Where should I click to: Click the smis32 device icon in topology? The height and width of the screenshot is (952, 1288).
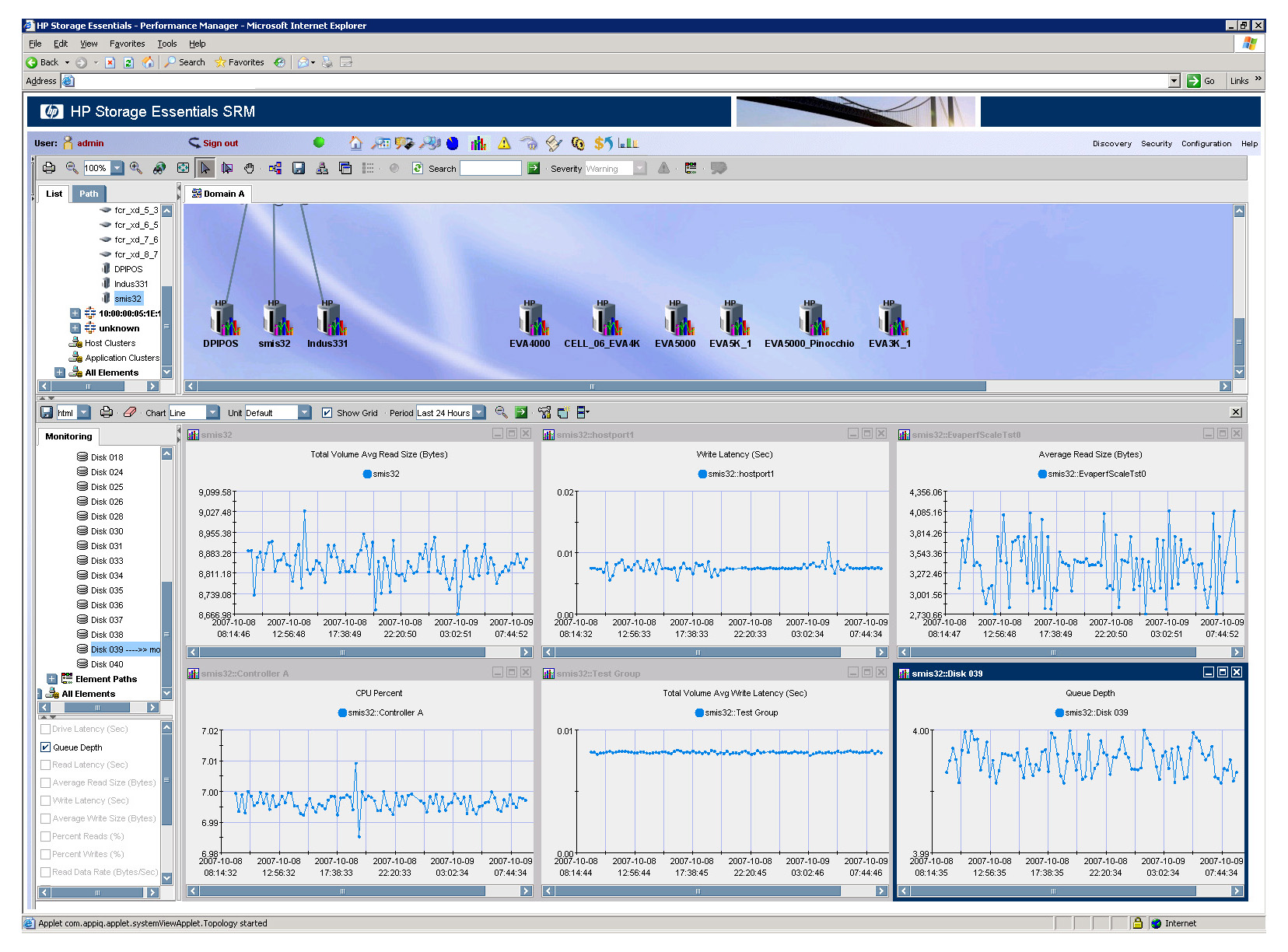point(275,319)
